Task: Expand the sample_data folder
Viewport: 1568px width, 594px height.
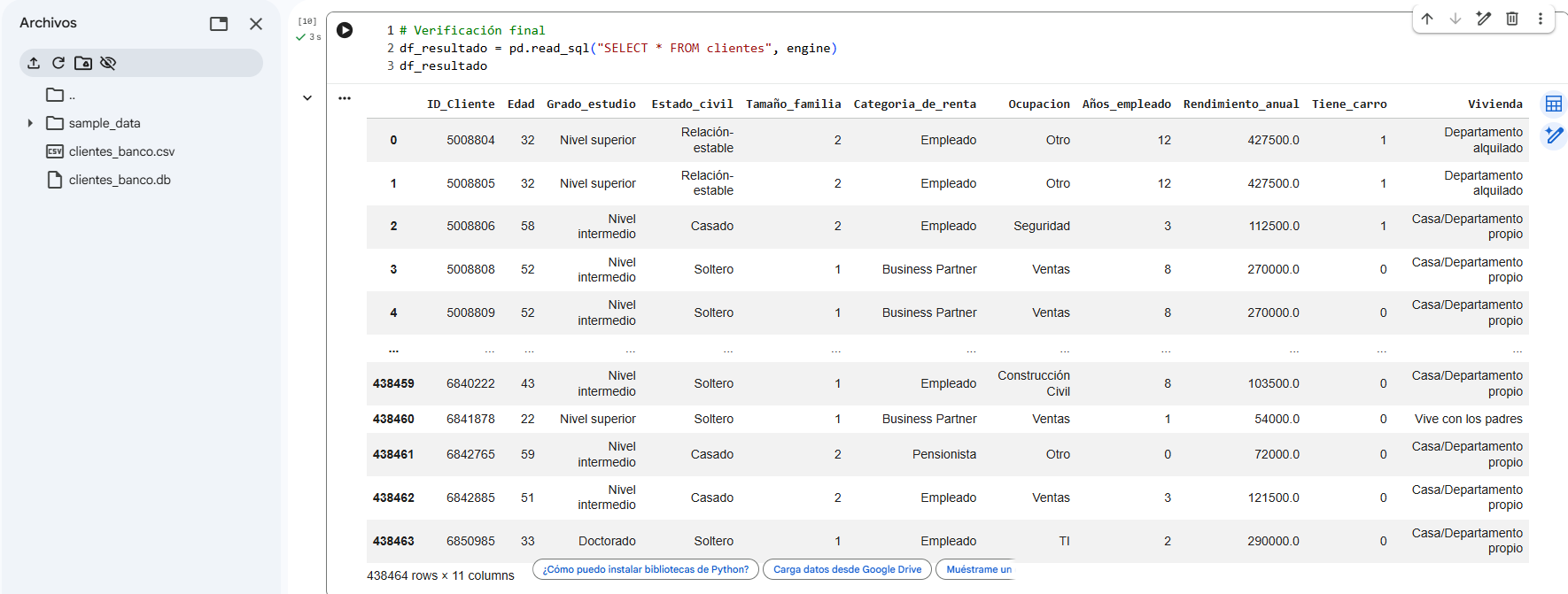Action: (x=30, y=123)
